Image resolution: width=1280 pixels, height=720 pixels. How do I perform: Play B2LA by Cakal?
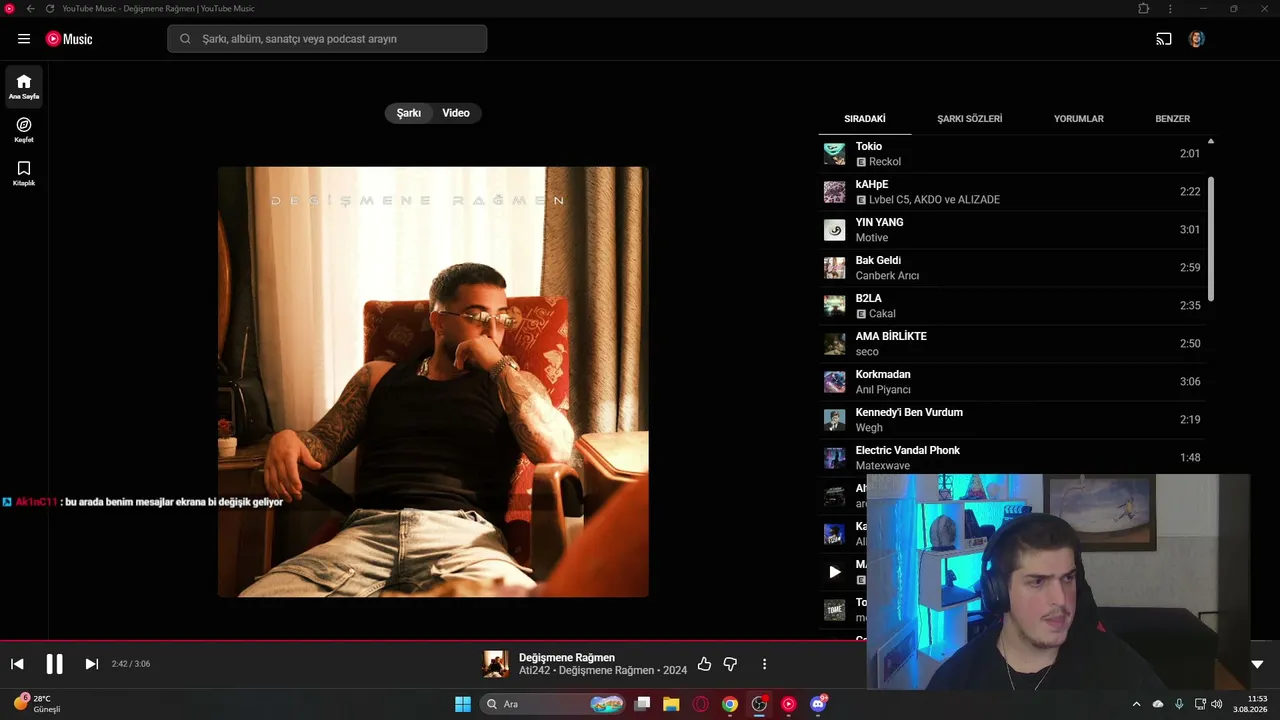[1012, 306]
